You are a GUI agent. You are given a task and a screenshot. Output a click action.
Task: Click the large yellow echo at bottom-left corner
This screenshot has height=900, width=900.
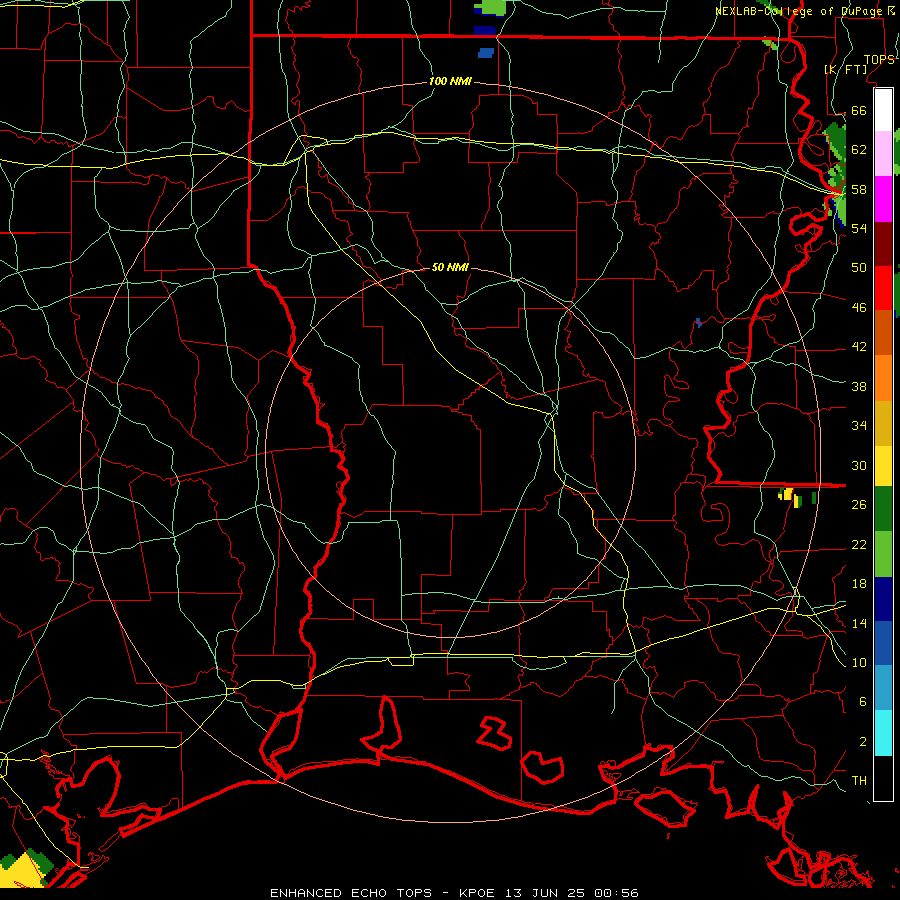pyautogui.click(x=22, y=872)
